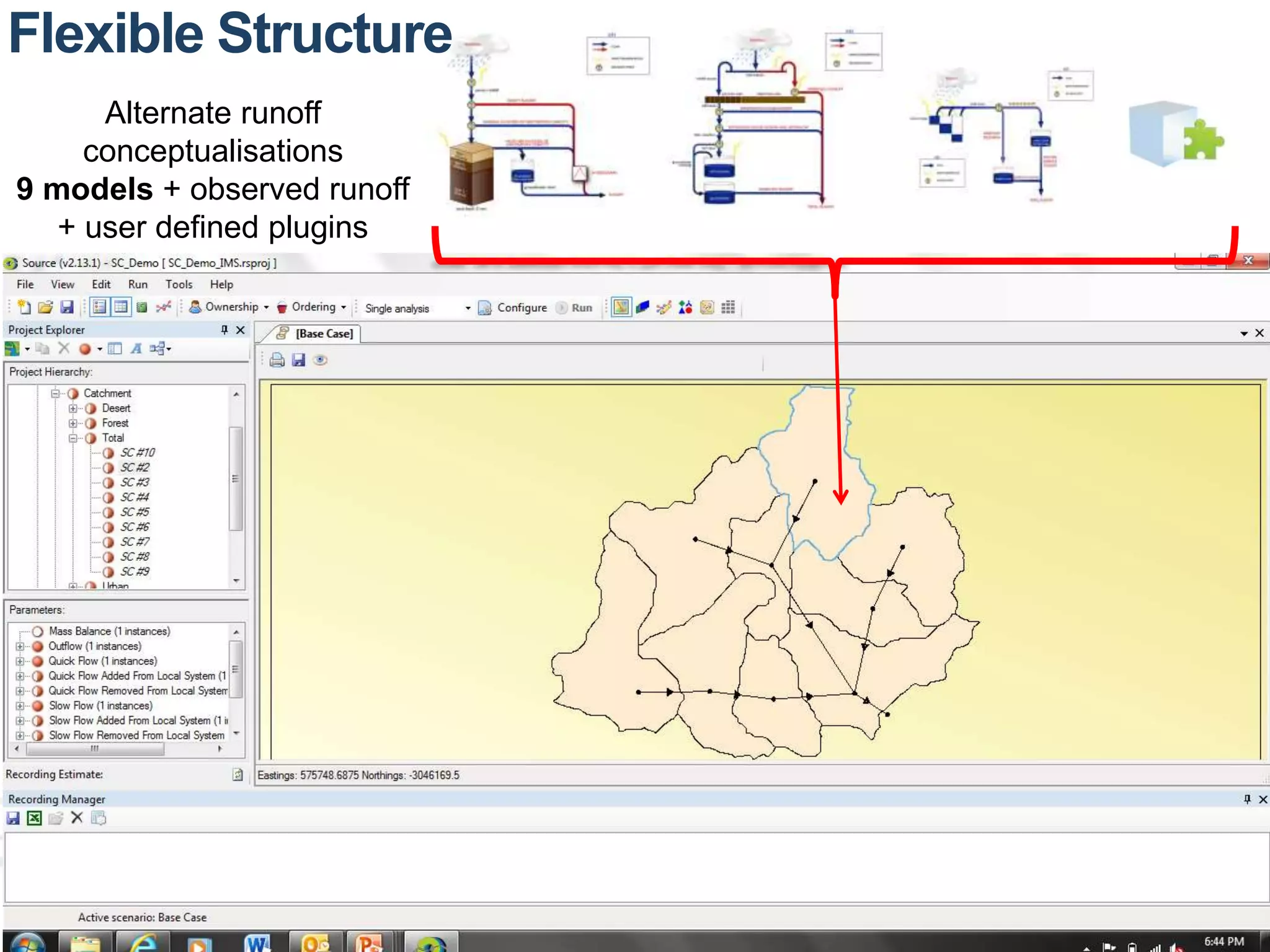
Task: Toggle the tabular view icon in toolbar
Action: pos(121,307)
